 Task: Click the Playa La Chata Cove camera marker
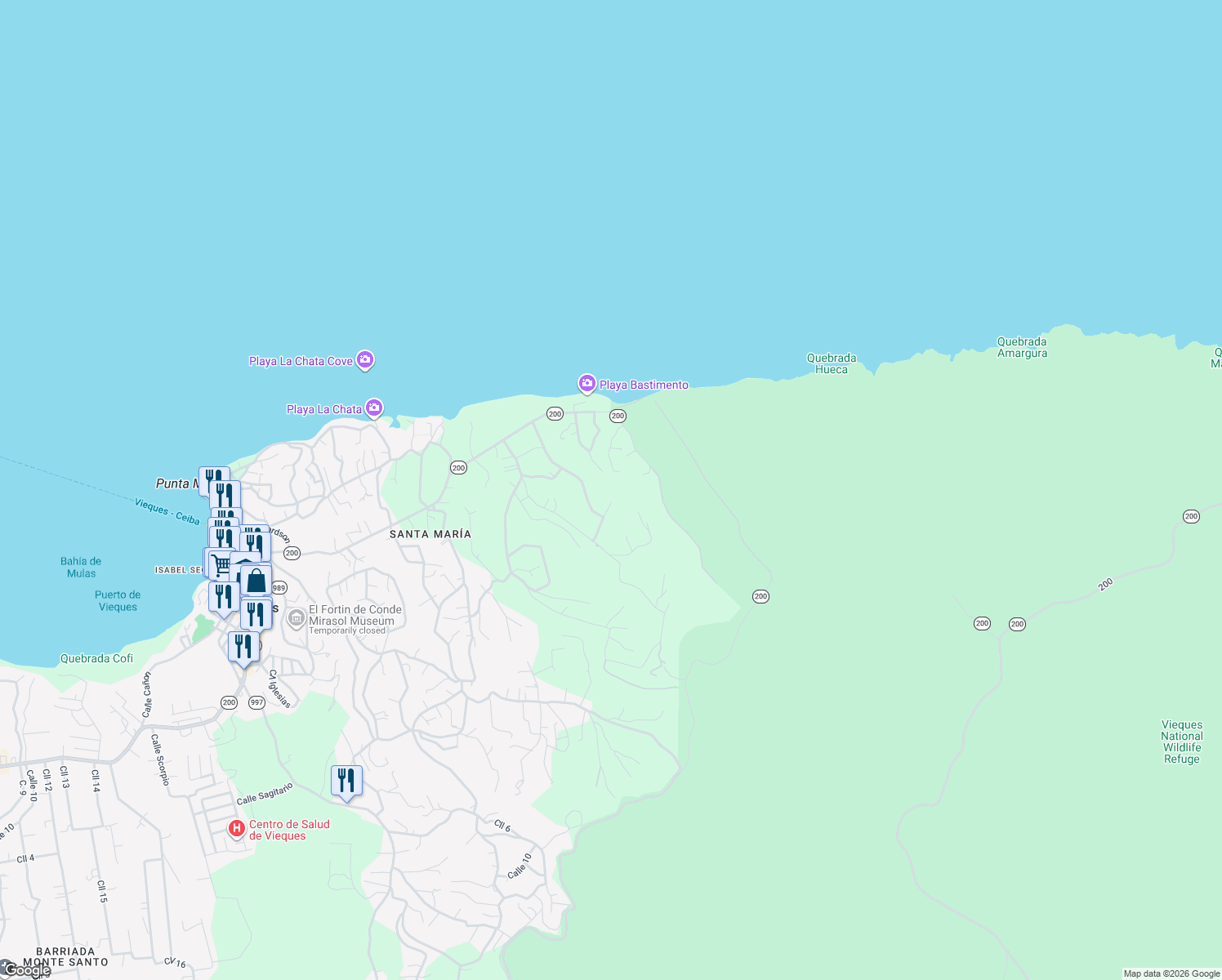[x=365, y=359]
